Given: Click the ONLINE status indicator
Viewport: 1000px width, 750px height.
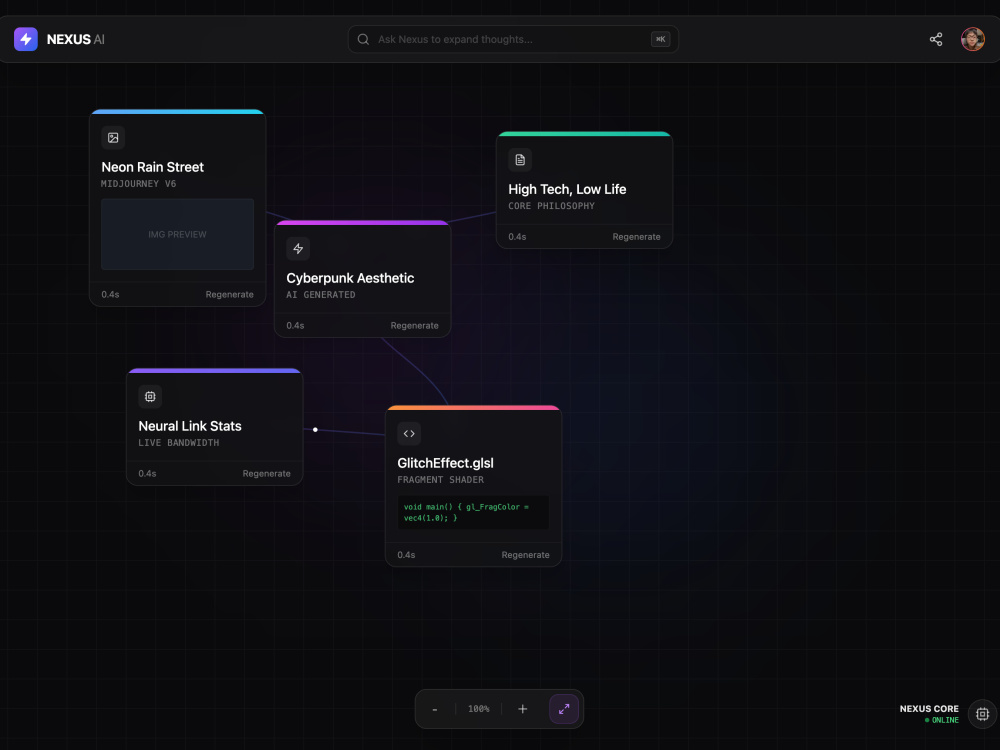Looking at the screenshot, I should [941, 720].
